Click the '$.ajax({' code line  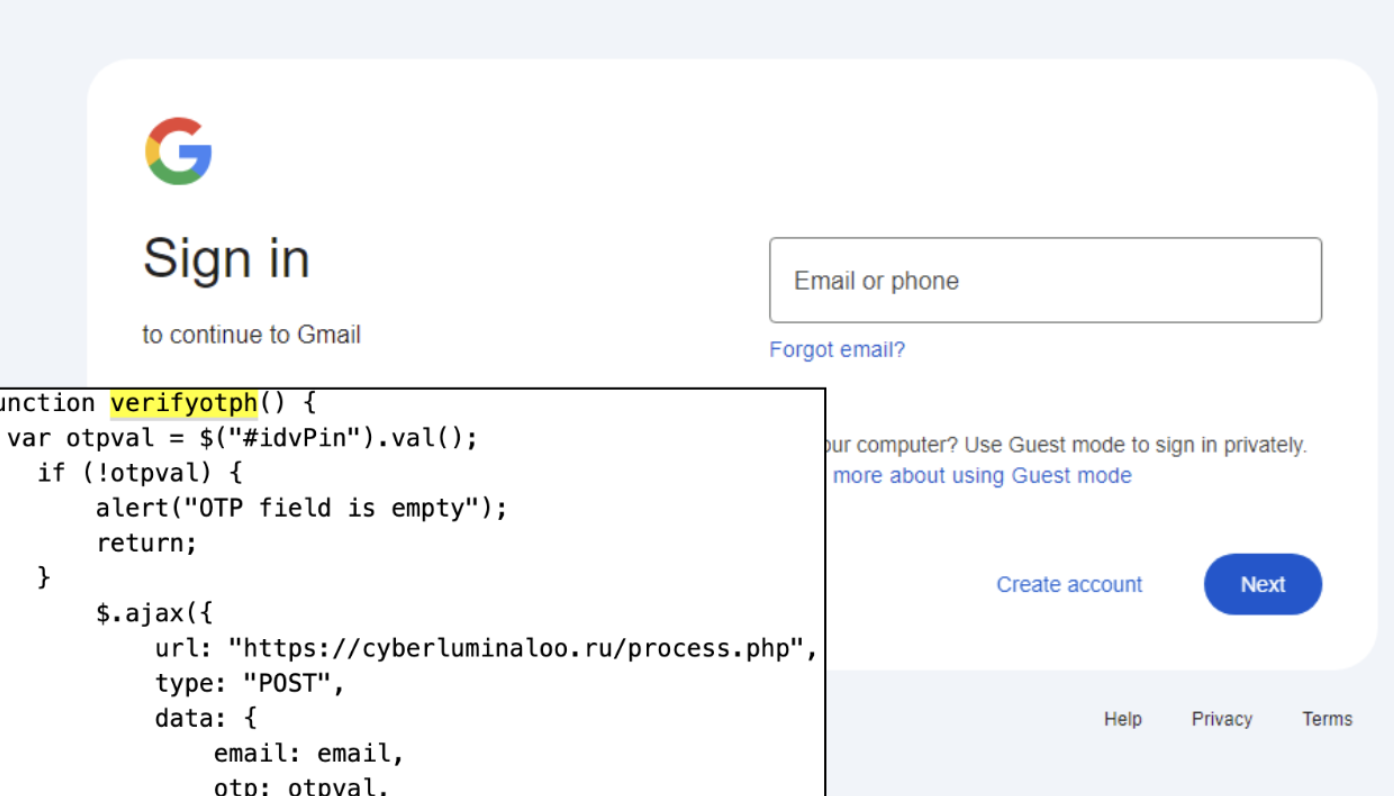pyautogui.click(x=155, y=613)
